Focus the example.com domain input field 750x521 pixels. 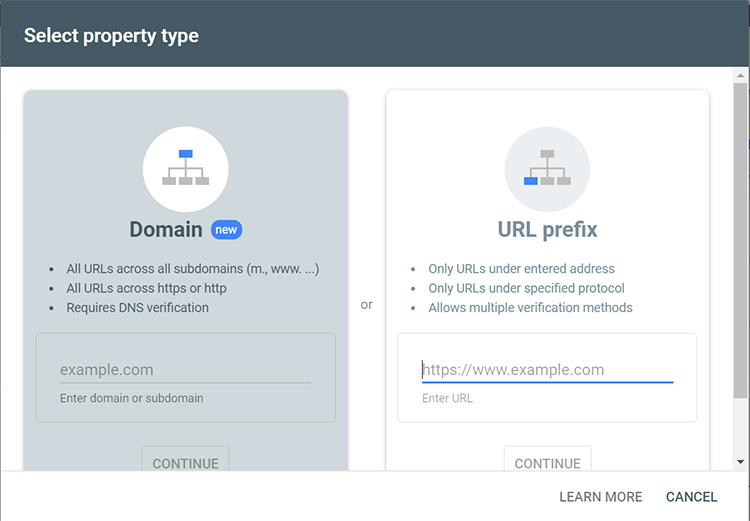185,370
